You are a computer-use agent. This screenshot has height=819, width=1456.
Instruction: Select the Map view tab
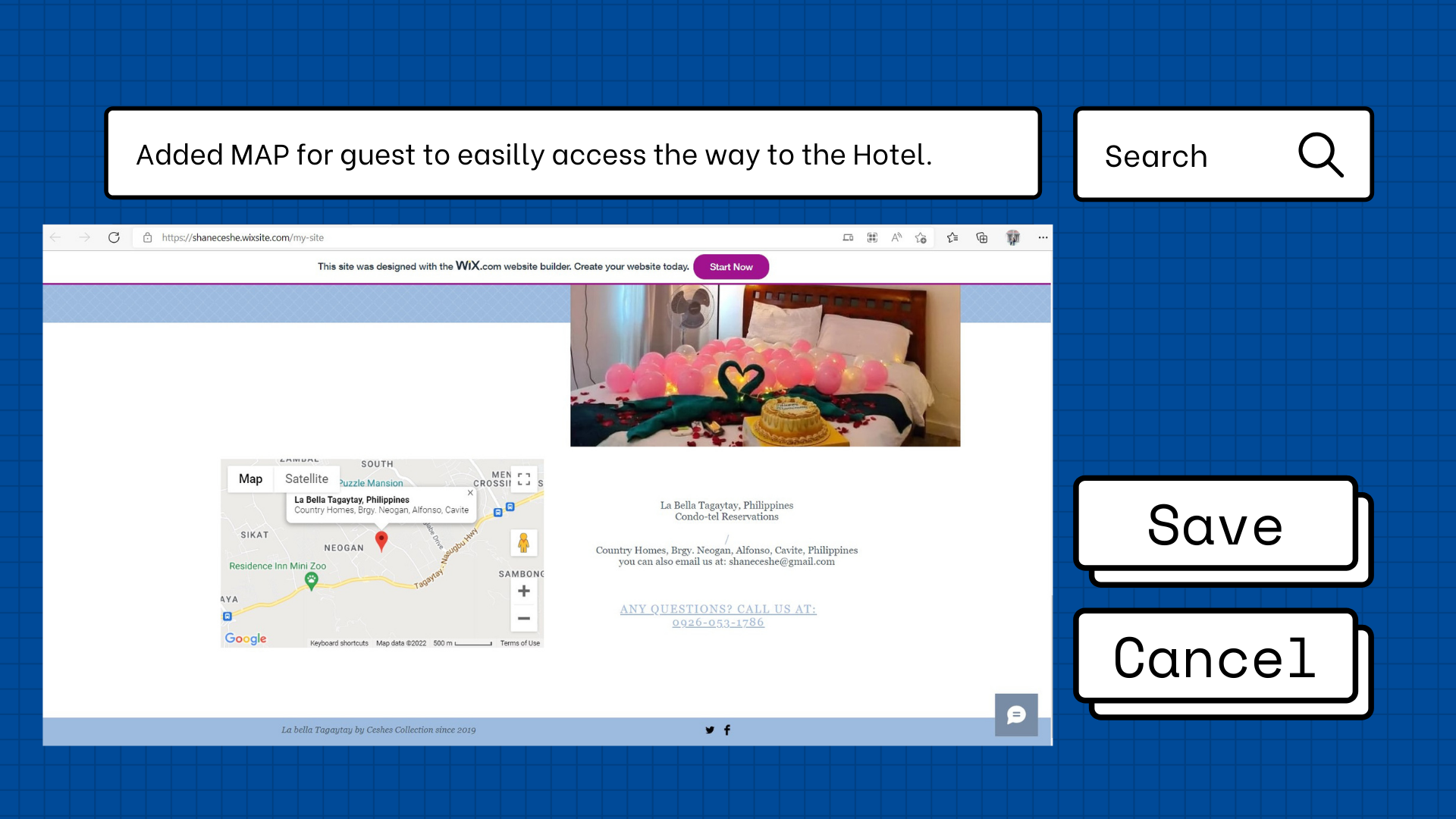pos(250,479)
